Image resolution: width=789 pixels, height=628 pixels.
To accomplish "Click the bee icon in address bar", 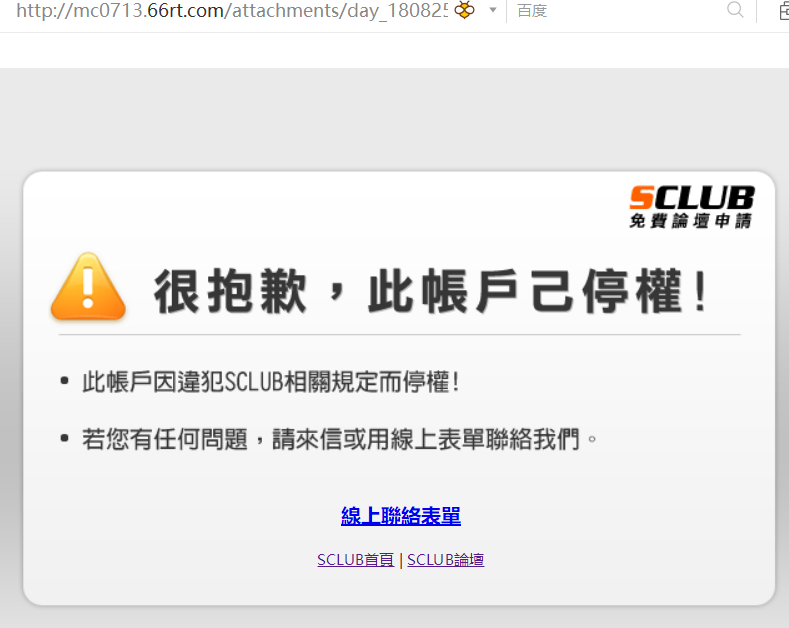I will point(464,10).
